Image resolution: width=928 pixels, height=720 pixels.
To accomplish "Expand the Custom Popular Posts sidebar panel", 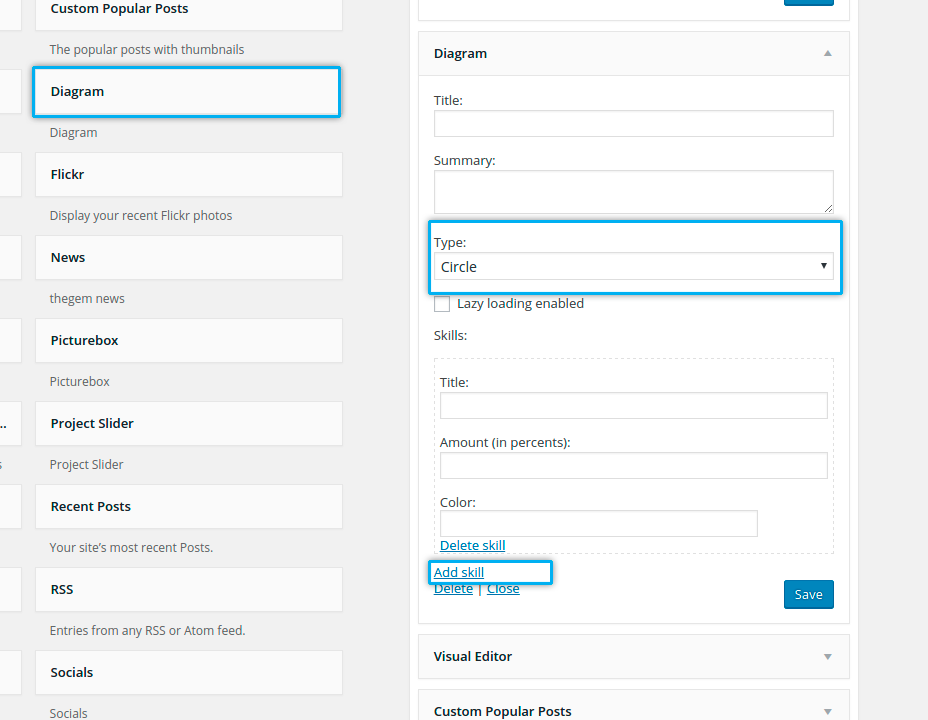I will (827, 711).
